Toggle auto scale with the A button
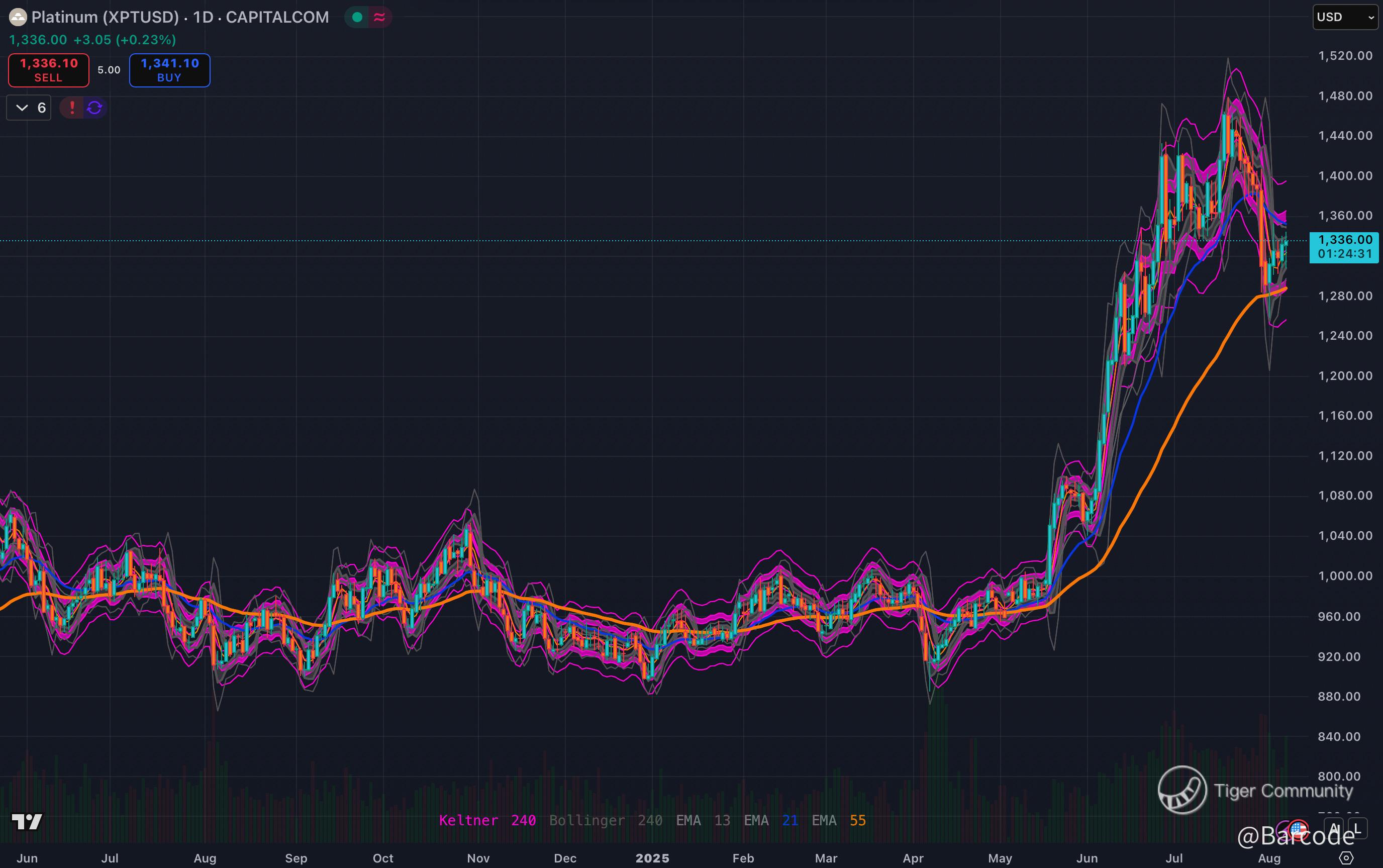 tap(1335, 828)
